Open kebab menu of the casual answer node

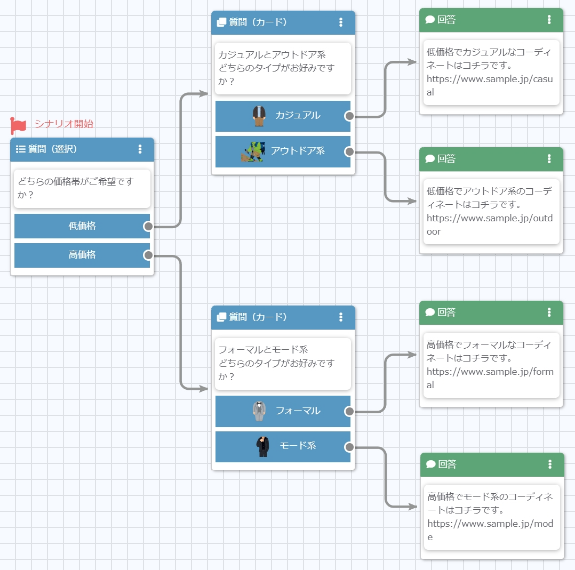pos(549,19)
